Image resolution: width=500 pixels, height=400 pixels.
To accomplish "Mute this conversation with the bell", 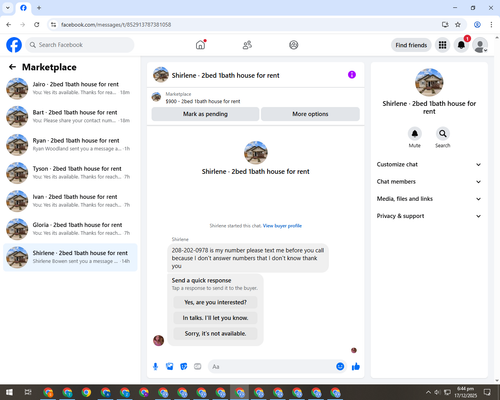I will 415,134.
